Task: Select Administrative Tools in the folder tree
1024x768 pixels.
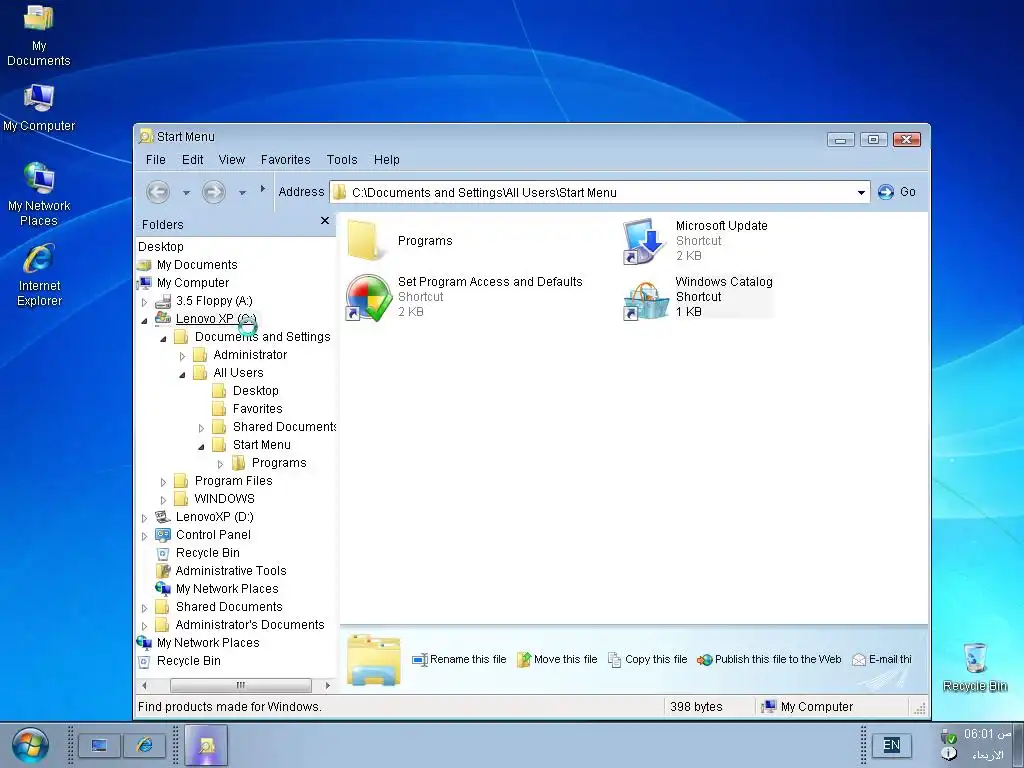Action: (x=231, y=571)
